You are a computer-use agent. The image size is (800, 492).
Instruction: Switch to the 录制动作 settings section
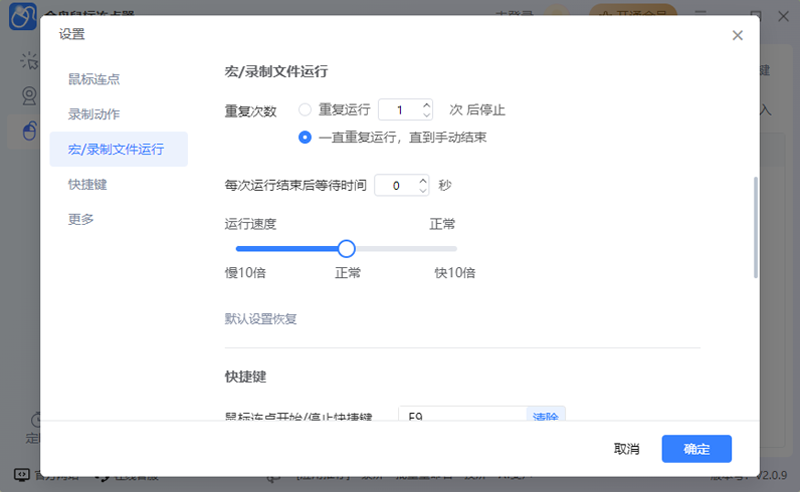(x=94, y=114)
